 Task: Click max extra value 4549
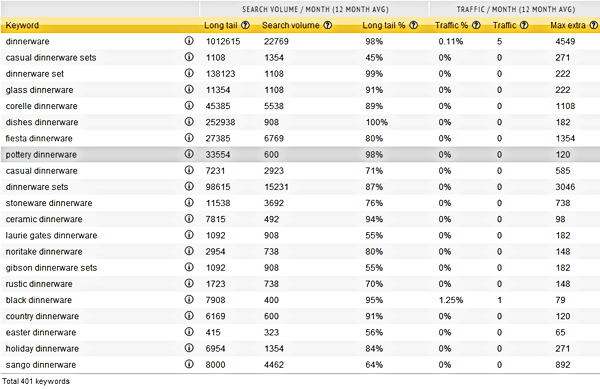pos(565,41)
